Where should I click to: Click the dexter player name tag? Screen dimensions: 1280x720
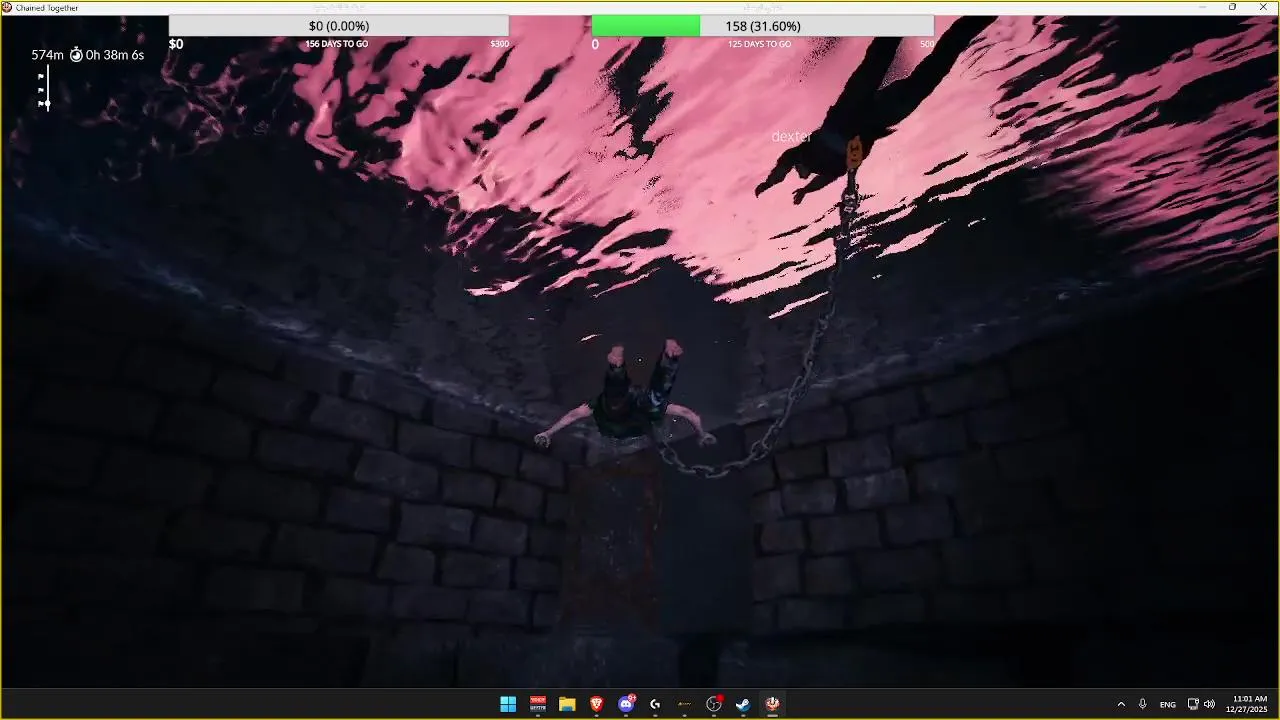tap(791, 136)
